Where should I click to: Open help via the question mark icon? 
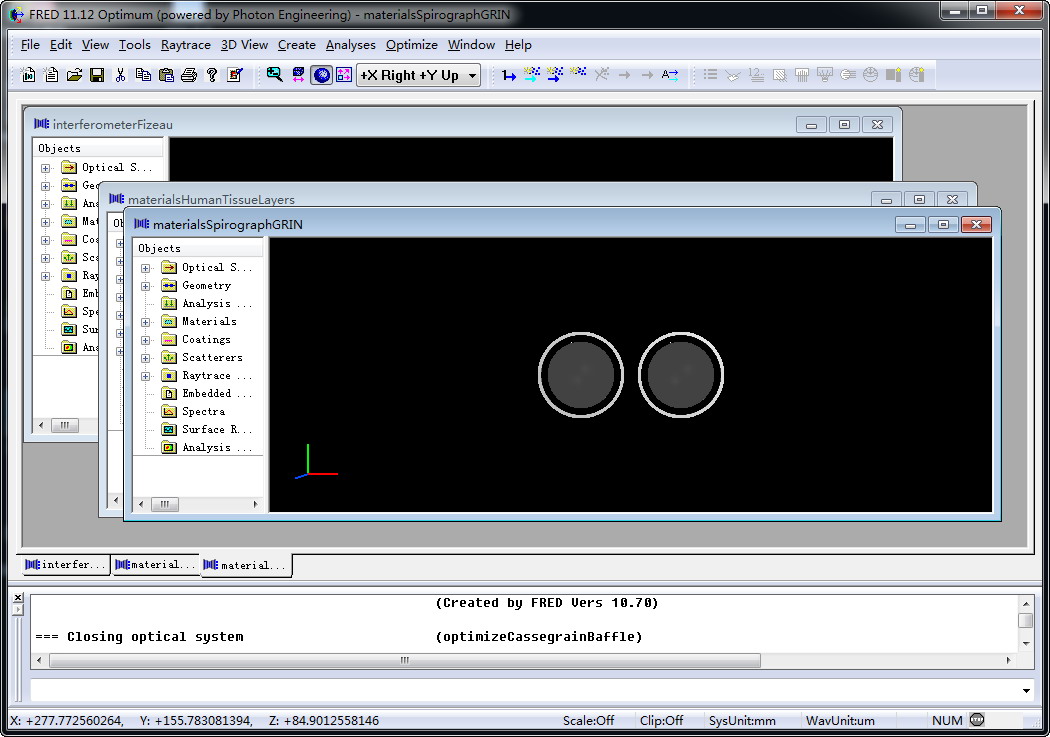pyautogui.click(x=212, y=75)
